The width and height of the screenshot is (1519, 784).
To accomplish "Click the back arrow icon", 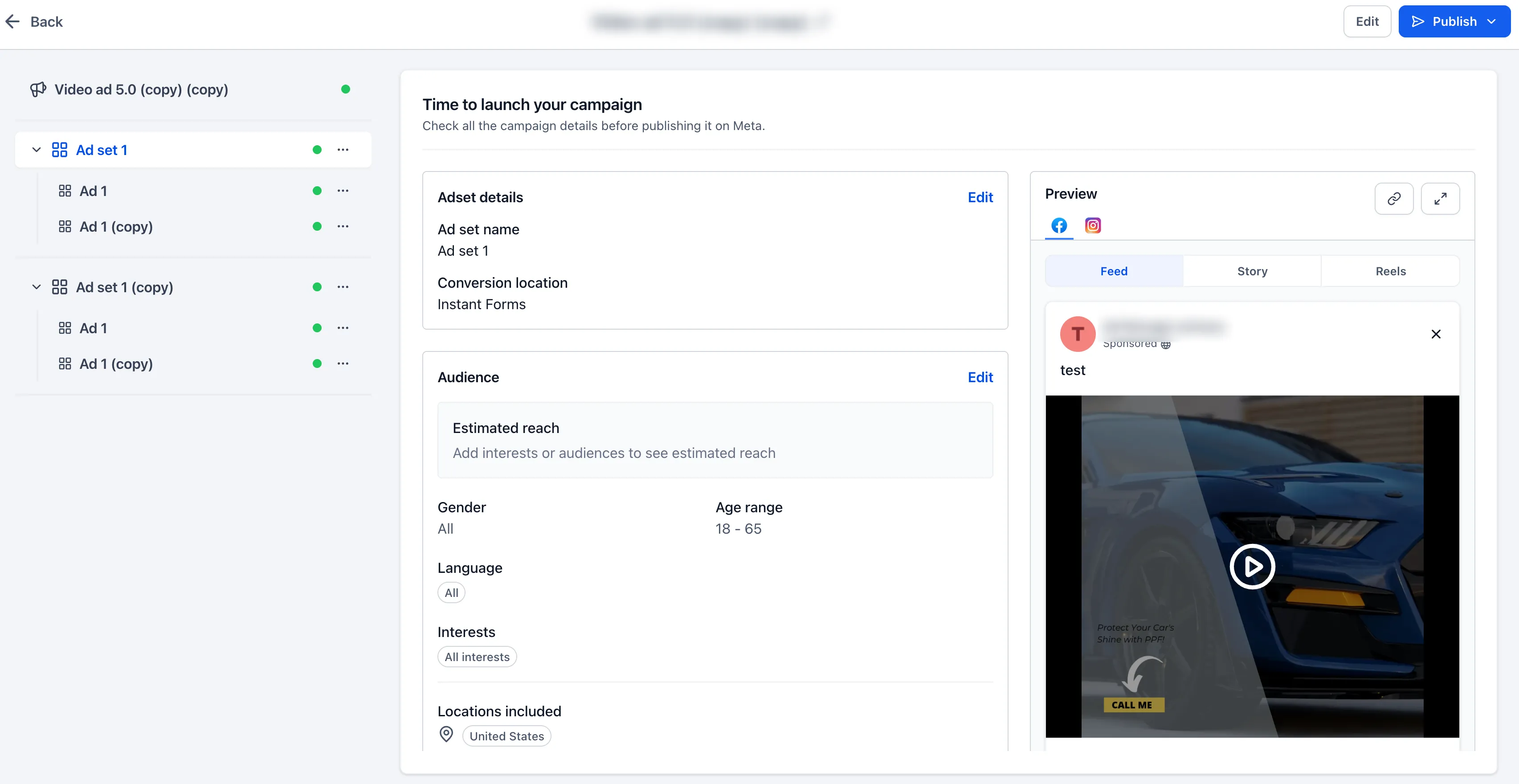I will (x=13, y=22).
